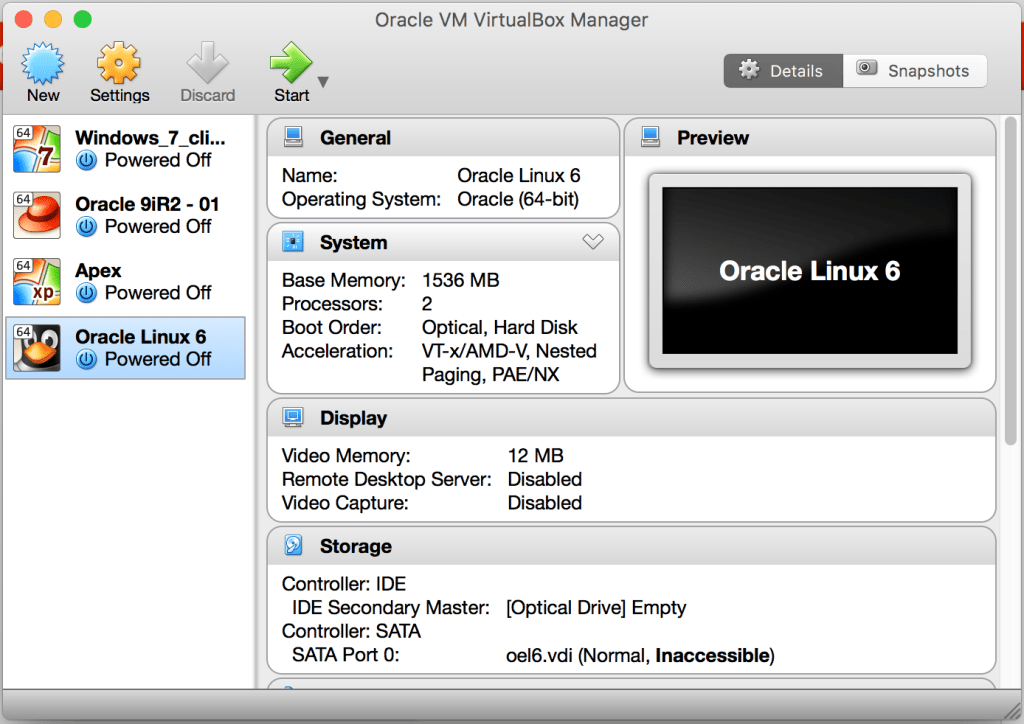Open the General section header

tap(443, 137)
